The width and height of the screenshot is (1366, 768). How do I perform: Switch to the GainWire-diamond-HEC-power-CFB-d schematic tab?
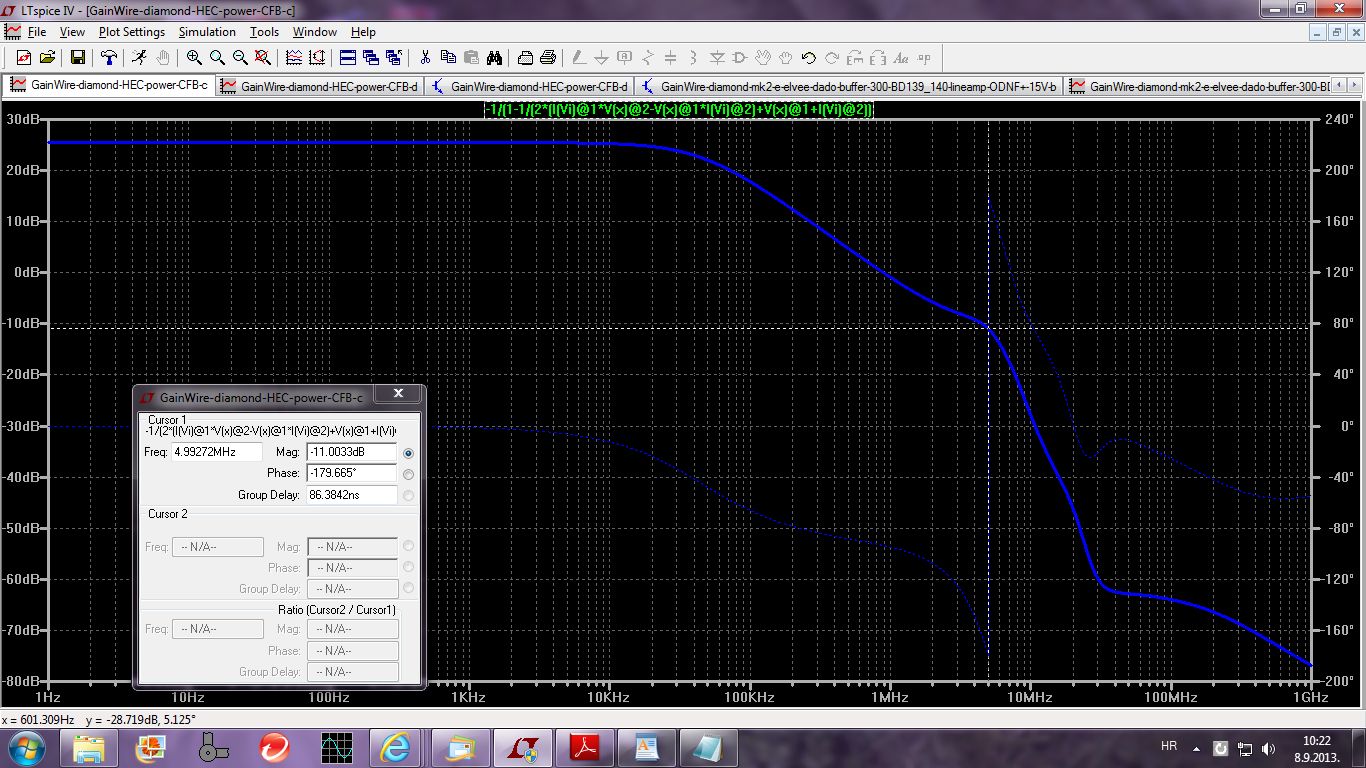point(530,86)
